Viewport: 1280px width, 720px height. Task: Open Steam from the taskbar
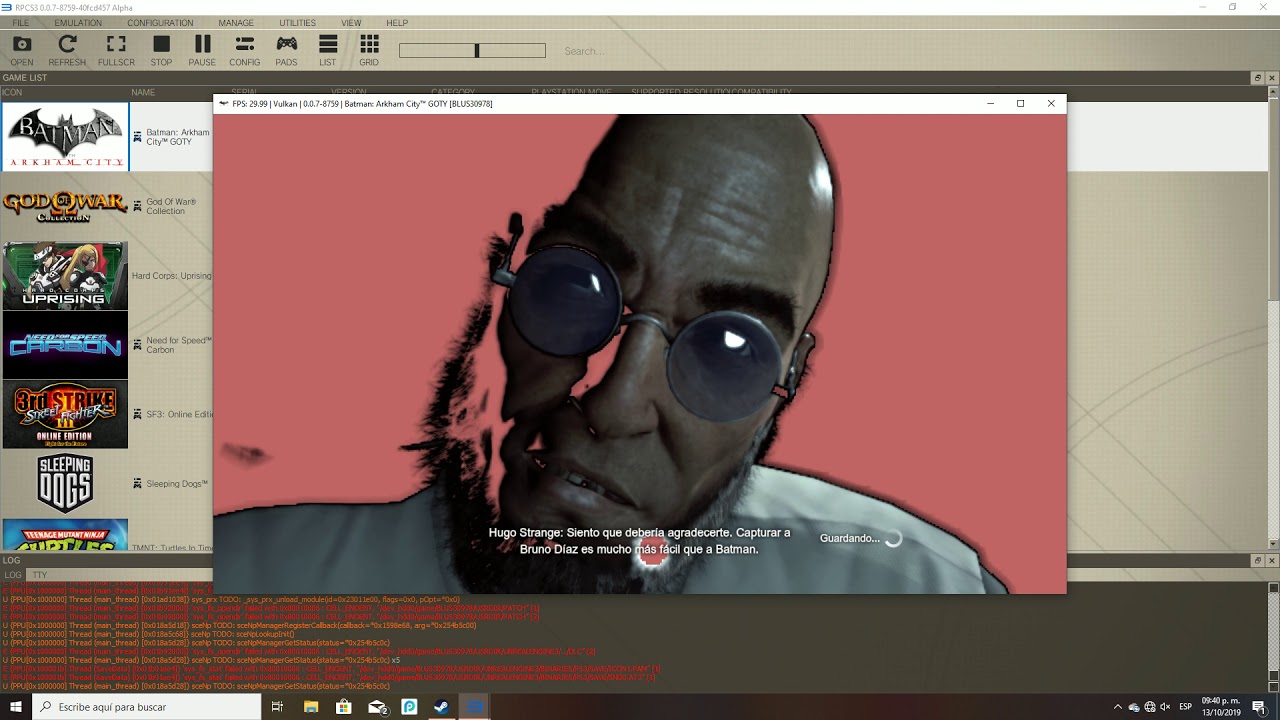click(x=441, y=707)
